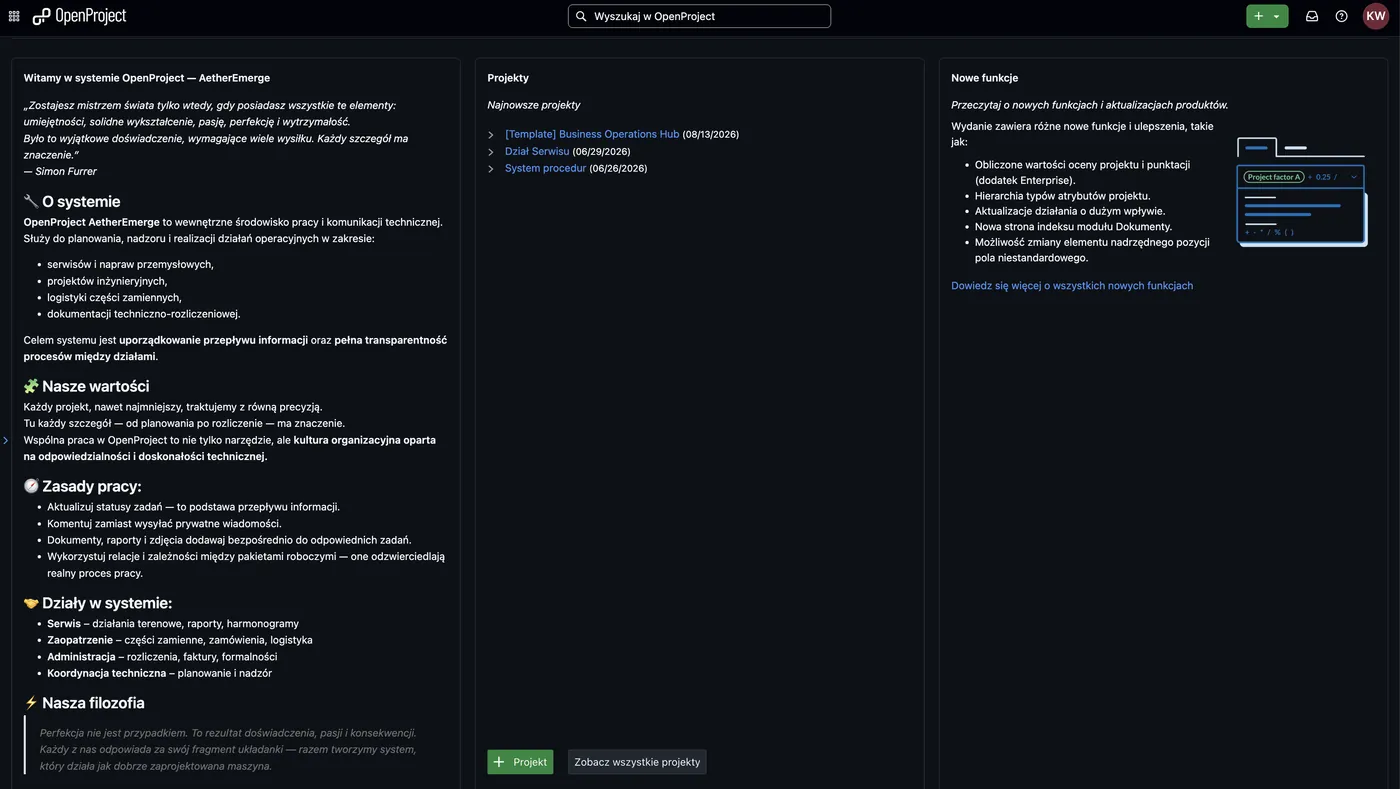
Task: Click the green '+ Projekt' button
Action: (x=520, y=762)
